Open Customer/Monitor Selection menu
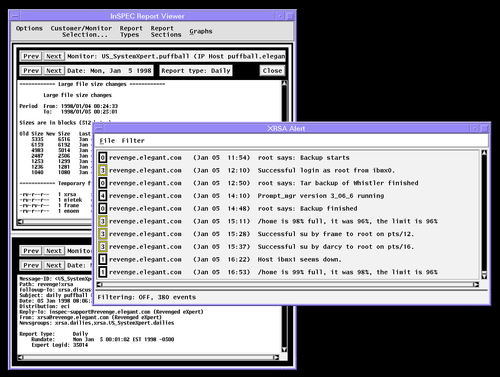The image size is (500, 377). click(81, 31)
